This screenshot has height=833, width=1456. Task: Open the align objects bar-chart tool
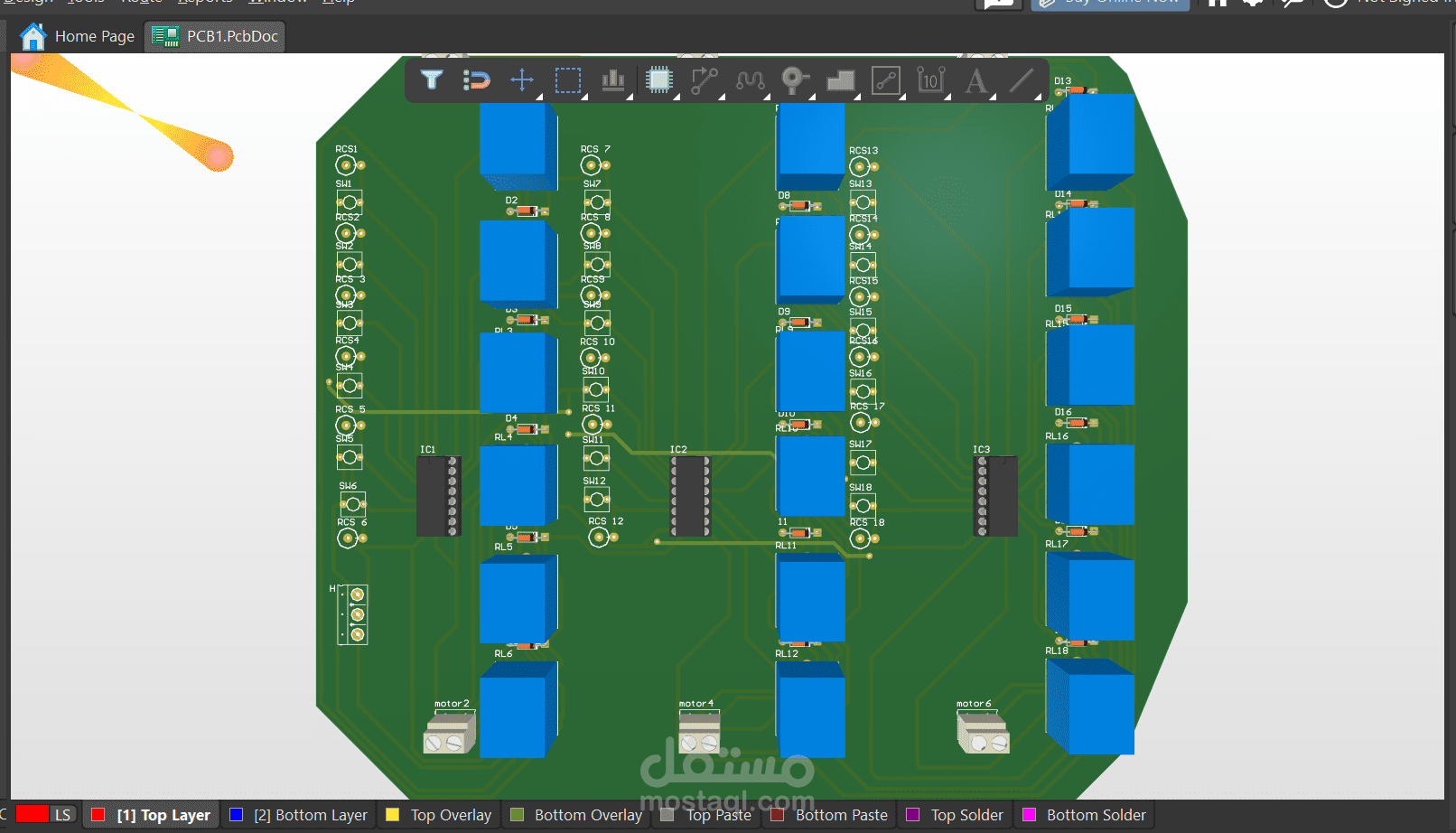click(613, 80)
